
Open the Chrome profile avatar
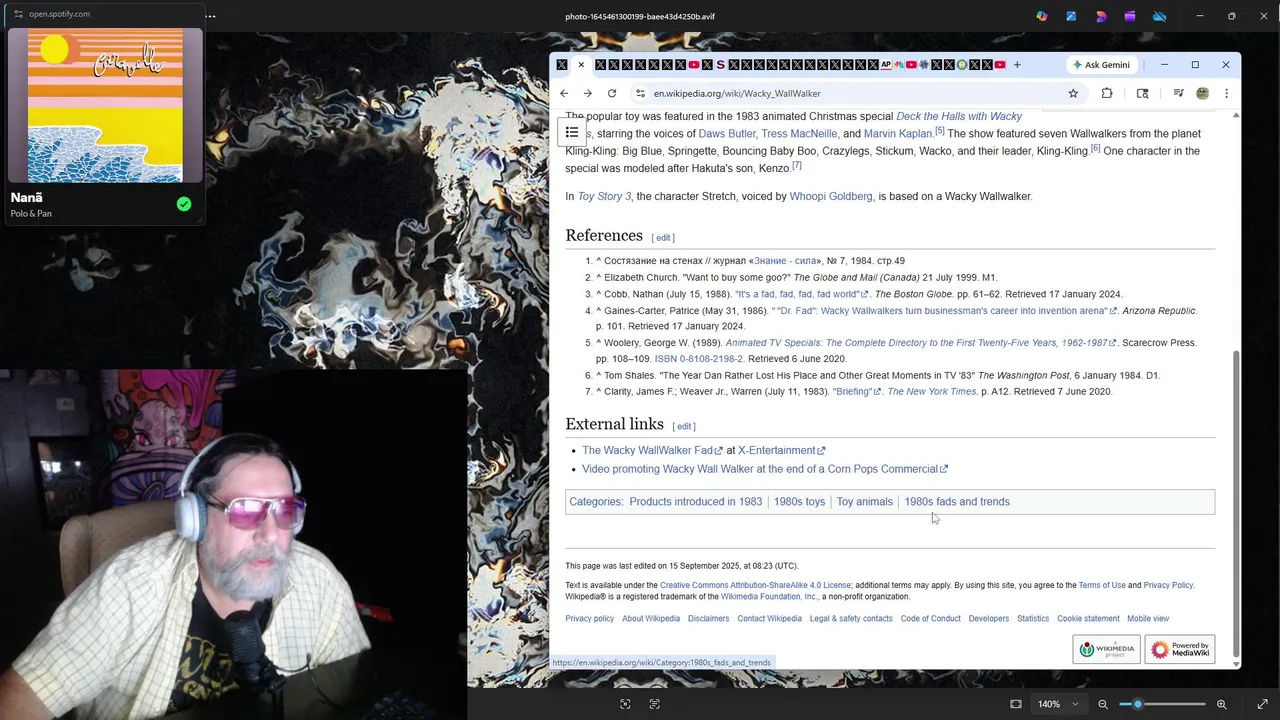1202,93
